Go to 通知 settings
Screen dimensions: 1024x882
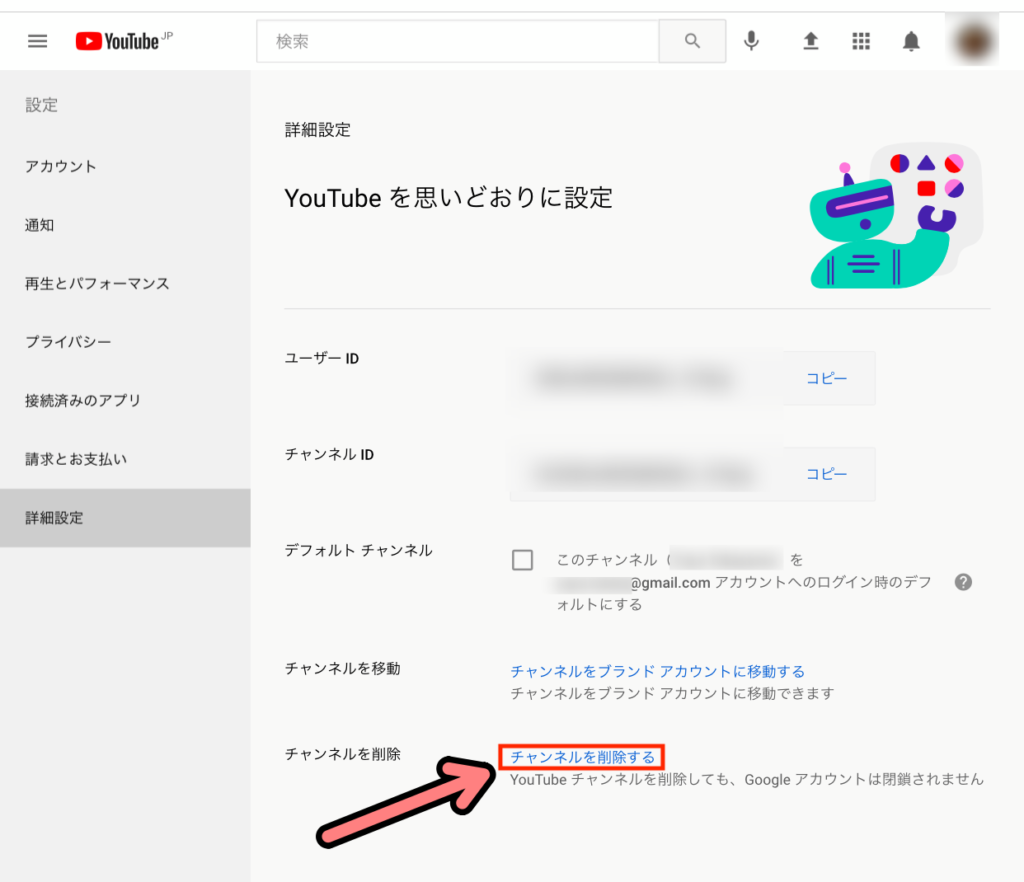pyautogui.click(x=40, y=225)
